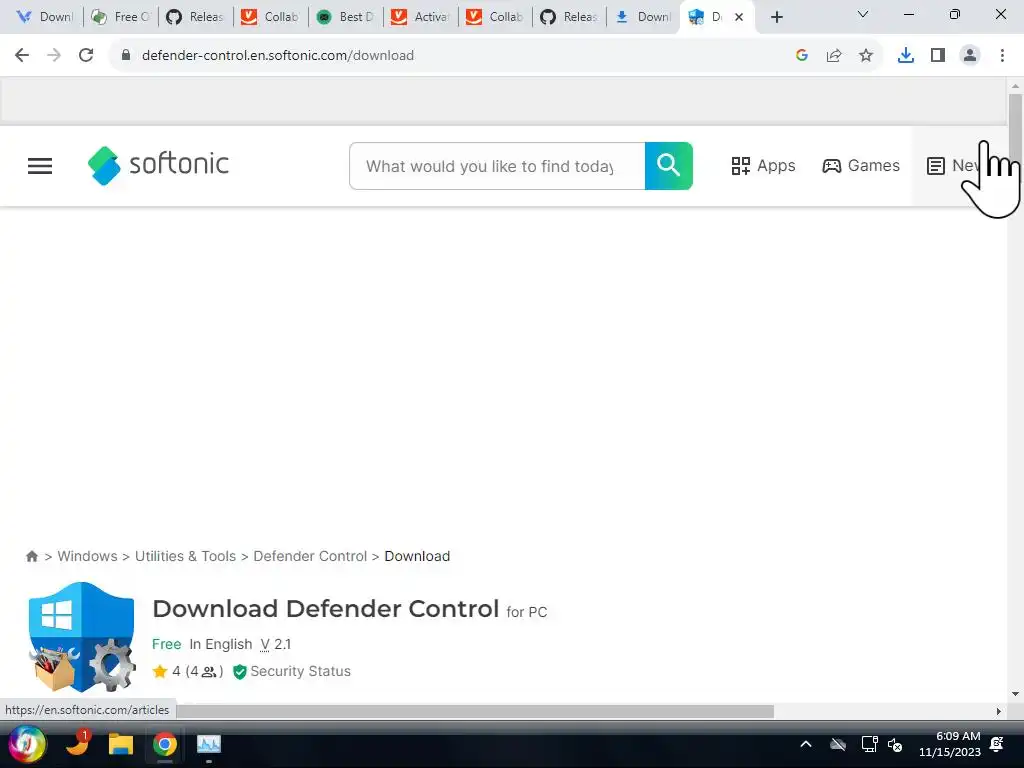Switch to Activat tab
Image resolution: width=1024 pixels, height=768 pixels.
[421, 17]
